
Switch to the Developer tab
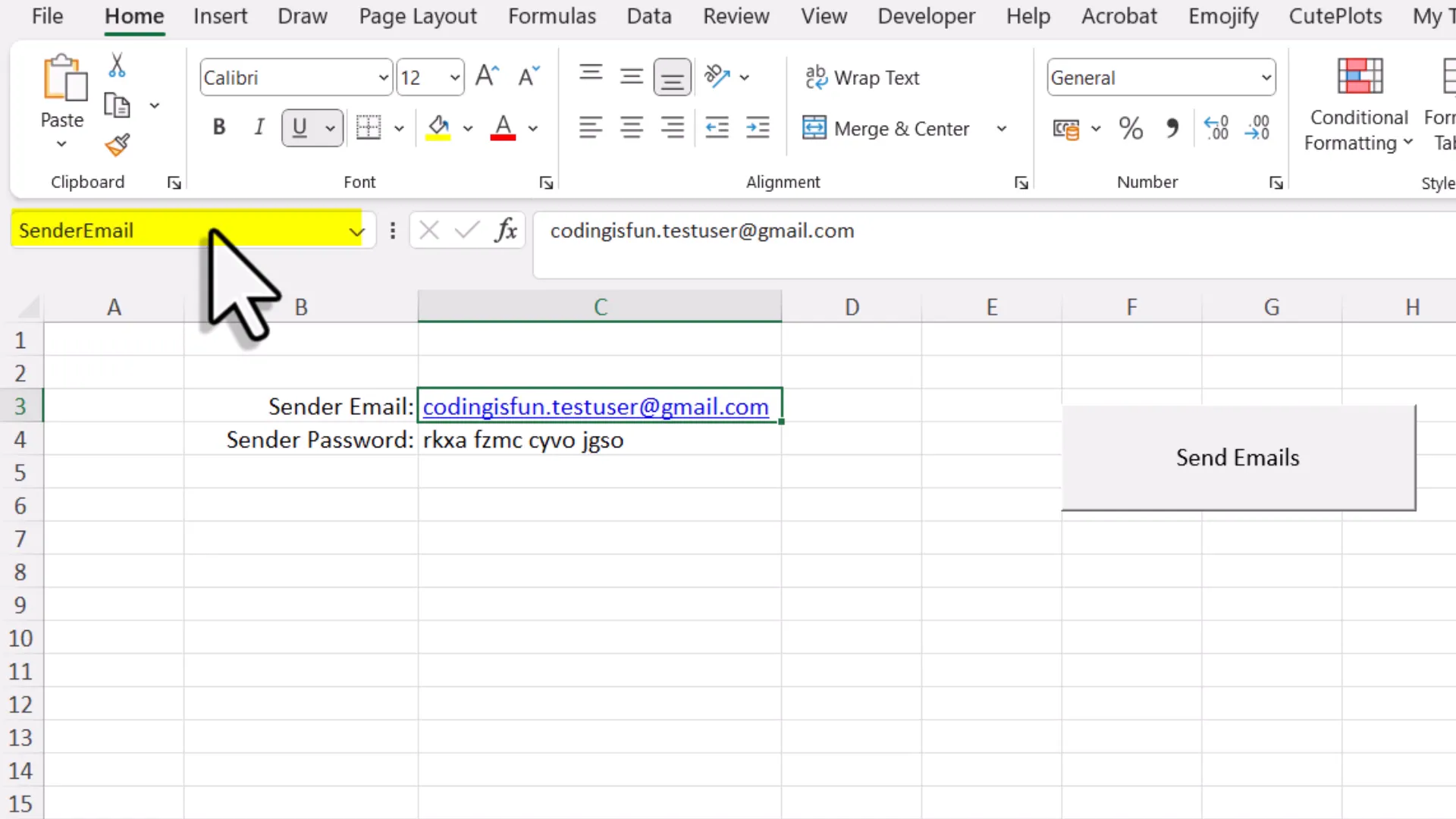[x=927, y=16]
